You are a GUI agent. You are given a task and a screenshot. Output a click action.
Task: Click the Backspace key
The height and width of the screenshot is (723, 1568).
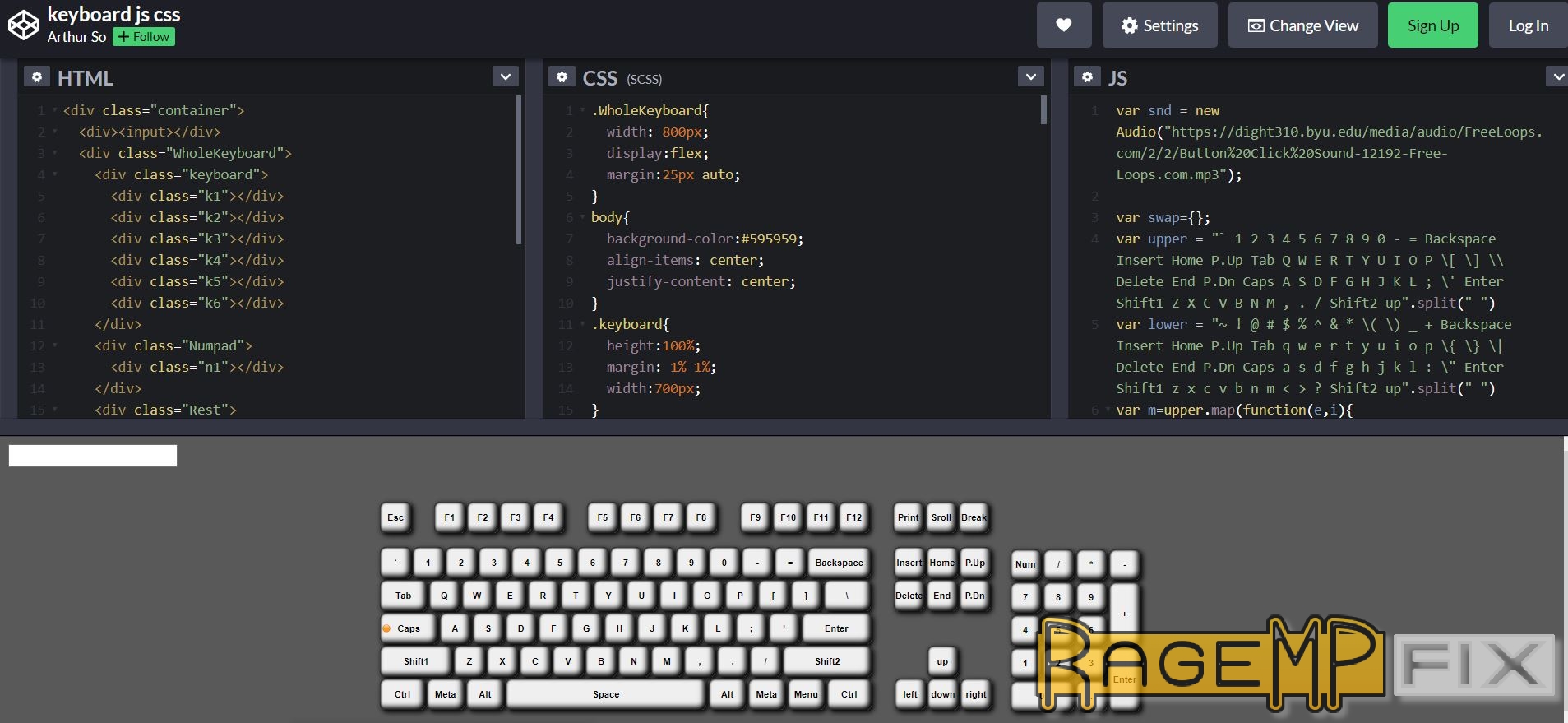pyautogui.click(x=840, y=563)
